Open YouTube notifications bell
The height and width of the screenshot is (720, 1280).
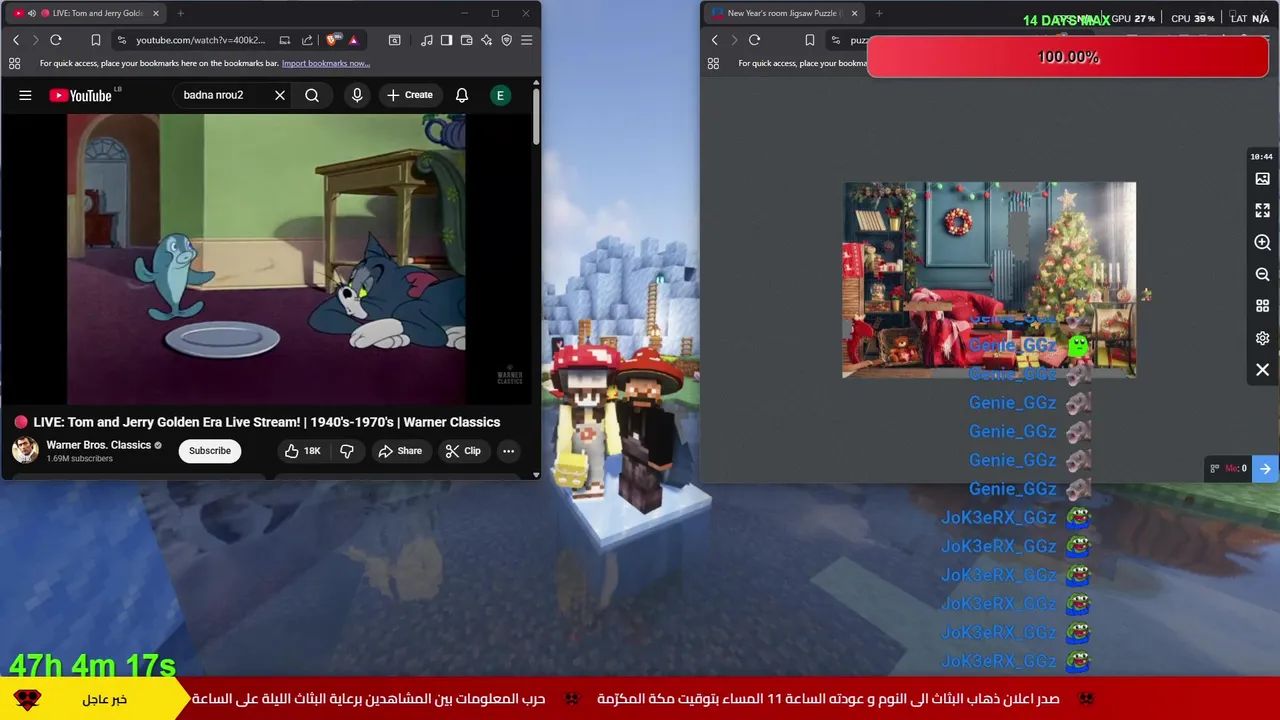coord(462,95)
